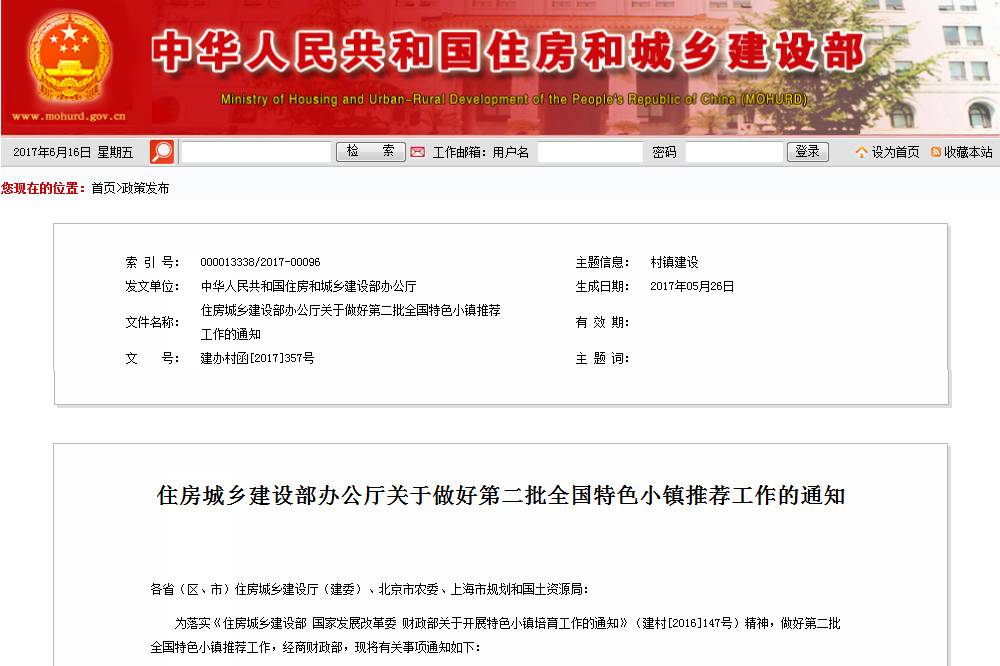Click the www.mohurd.gov.cn address text

click(x=69, y=116)
